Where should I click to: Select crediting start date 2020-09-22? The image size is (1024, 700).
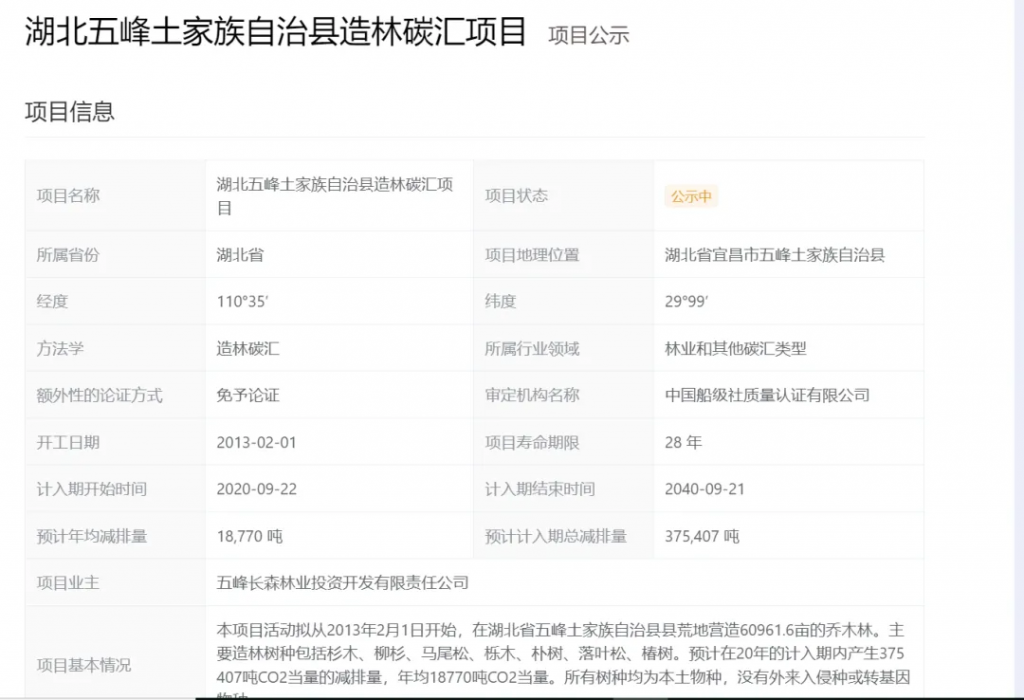[x=256, y=489]
